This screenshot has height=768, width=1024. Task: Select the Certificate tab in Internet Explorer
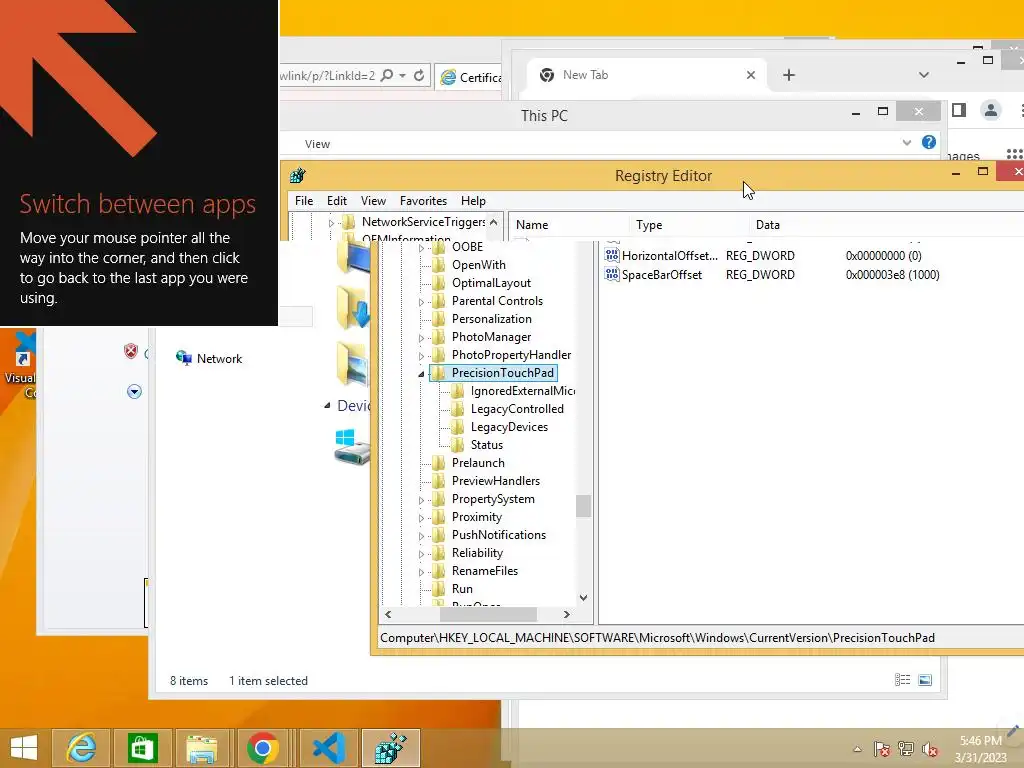[x=470, y=77]
